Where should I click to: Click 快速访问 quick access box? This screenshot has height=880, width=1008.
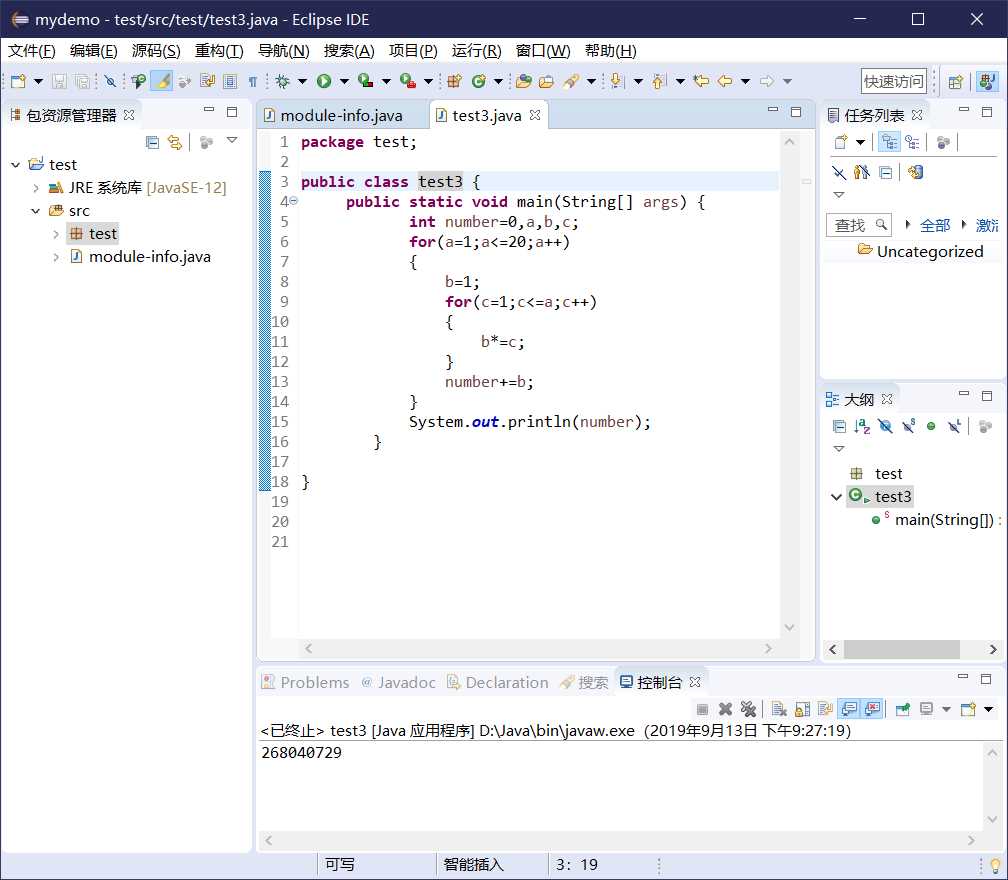coord(894,82)
